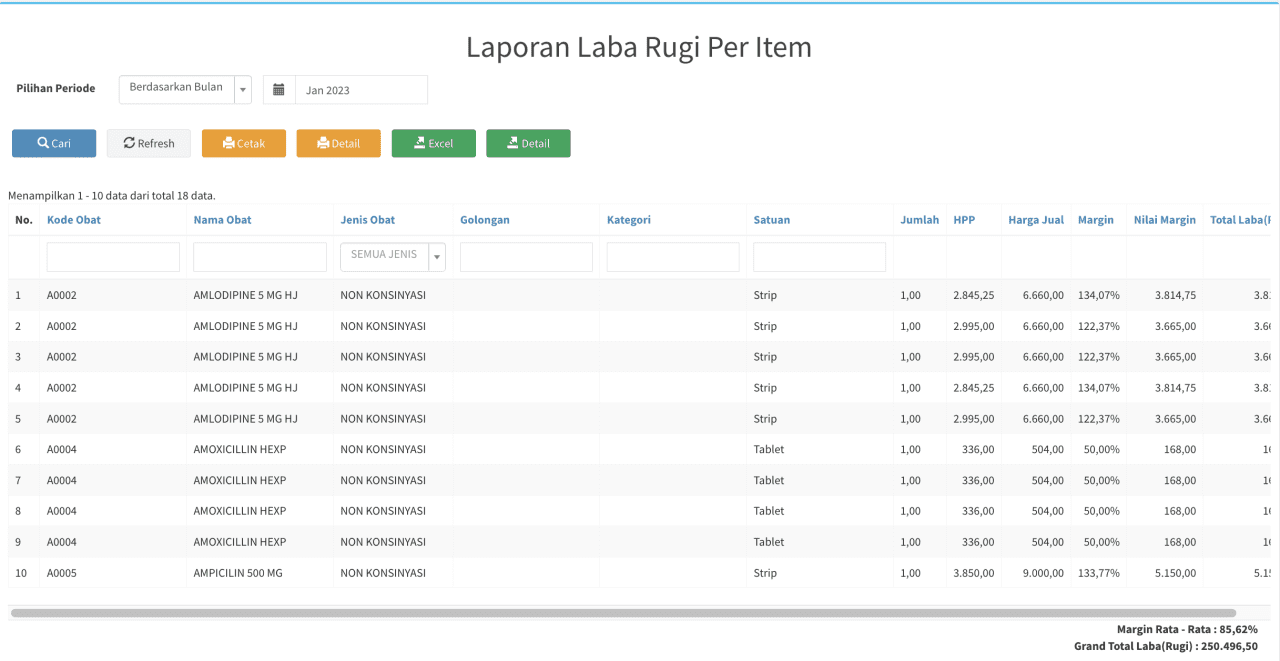Sort by Golongan column header
This screenshot has height=661, width=1280.
[x=485, y=220]
